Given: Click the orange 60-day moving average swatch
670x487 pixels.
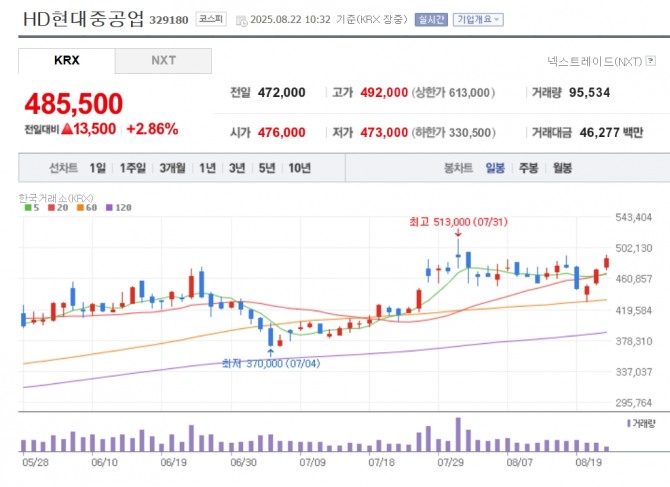Looking at the screenshot, I should coord(80,208).
